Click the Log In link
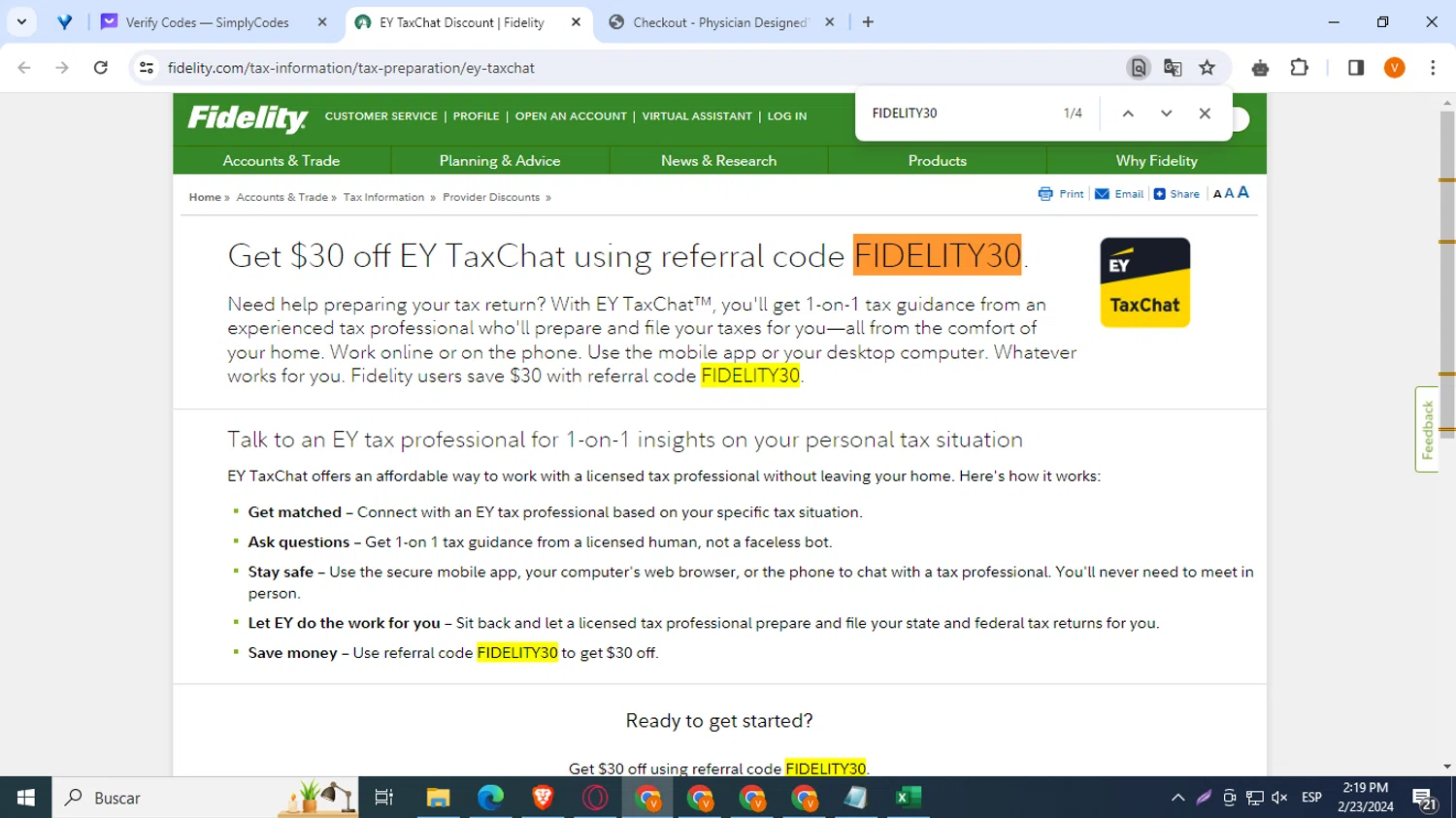This screenshot has height=818, width=1456. (787, 116)
